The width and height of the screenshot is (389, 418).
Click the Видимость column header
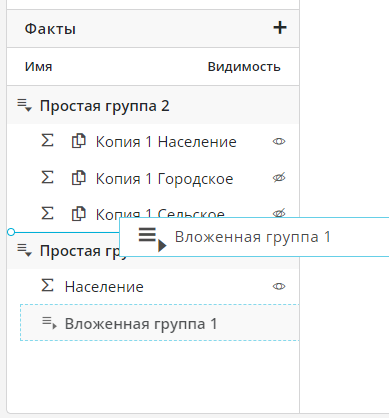click(x=244, y=67)
